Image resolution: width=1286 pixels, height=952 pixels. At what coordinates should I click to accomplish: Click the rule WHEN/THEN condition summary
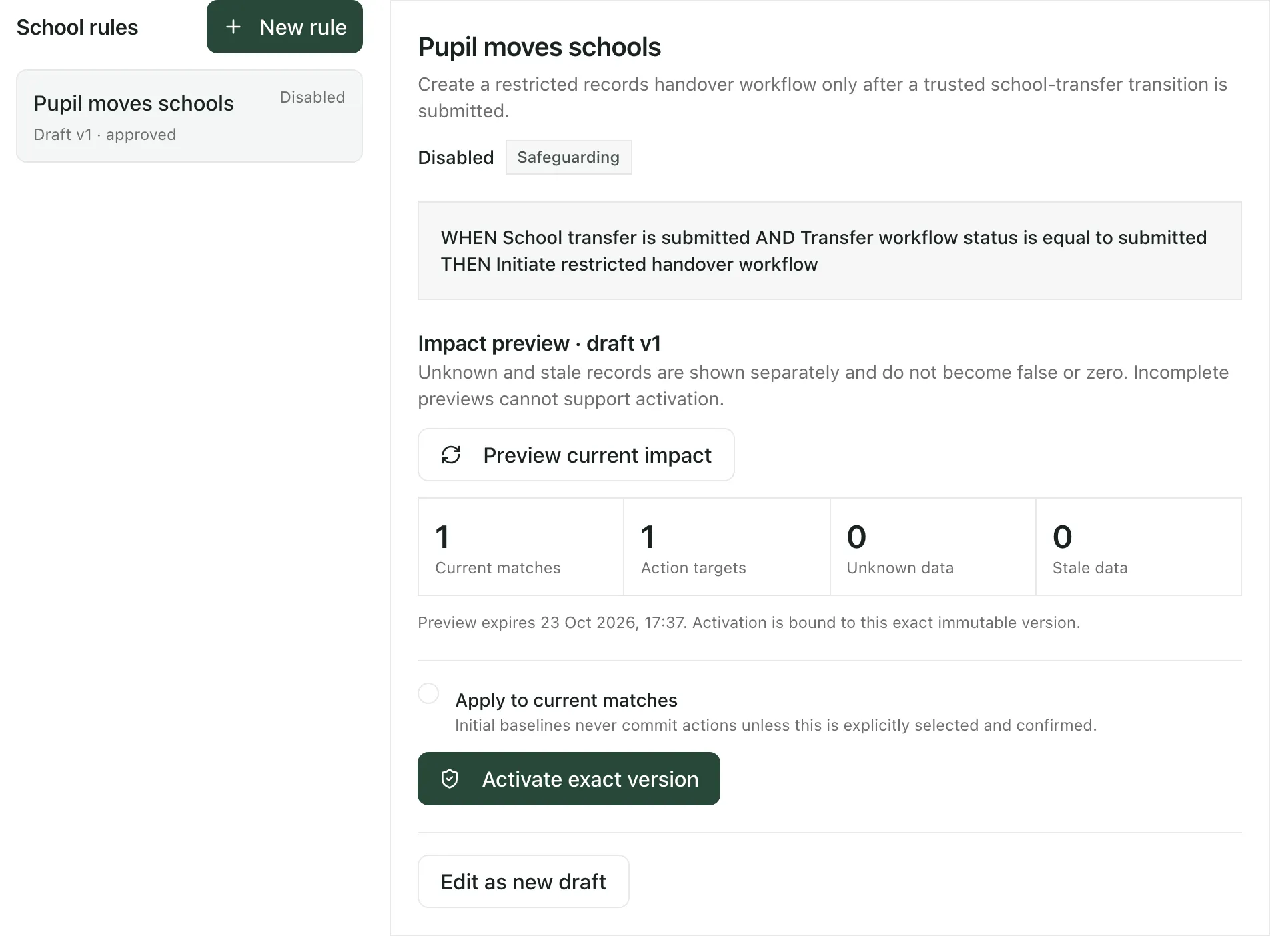point(830,251)
